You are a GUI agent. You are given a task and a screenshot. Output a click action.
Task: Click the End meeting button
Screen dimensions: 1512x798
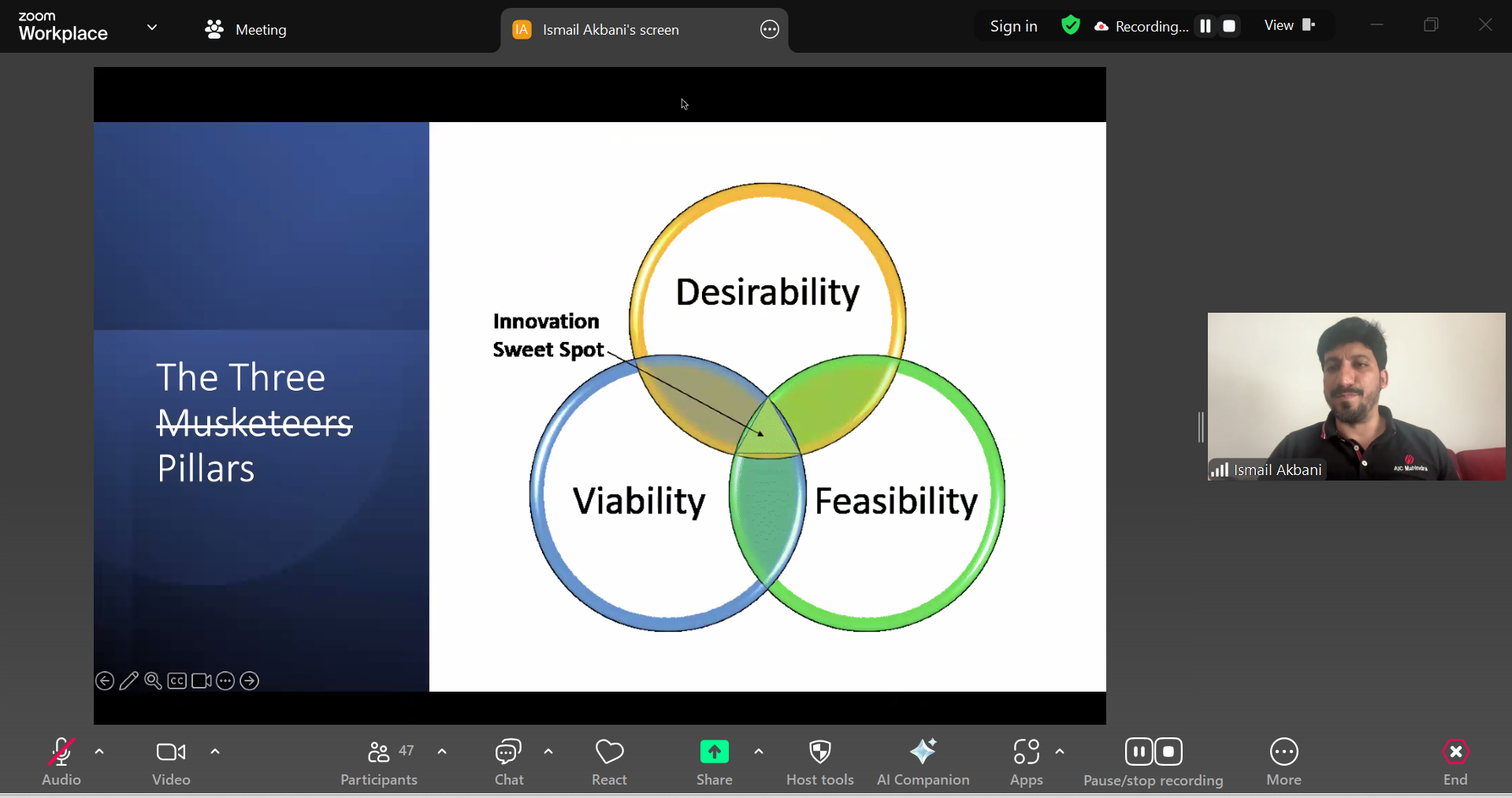[x=1454, y=761]
